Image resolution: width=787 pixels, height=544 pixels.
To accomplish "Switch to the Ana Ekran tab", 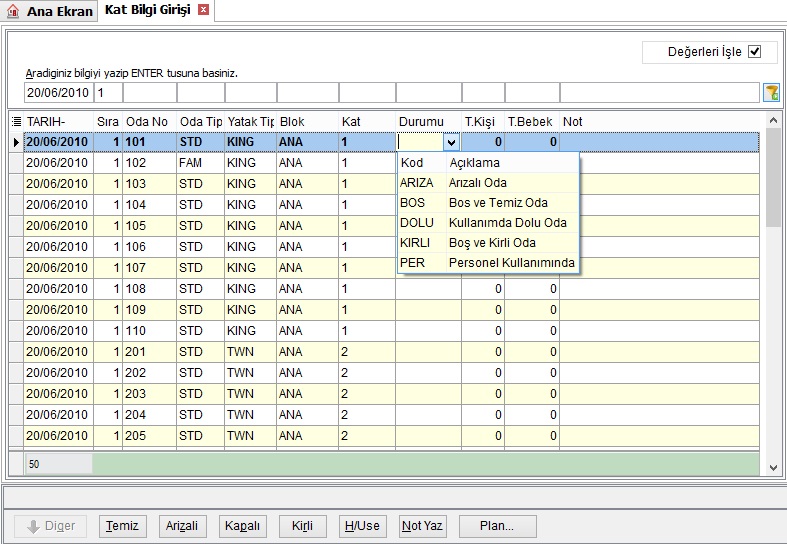I will 50,11.
